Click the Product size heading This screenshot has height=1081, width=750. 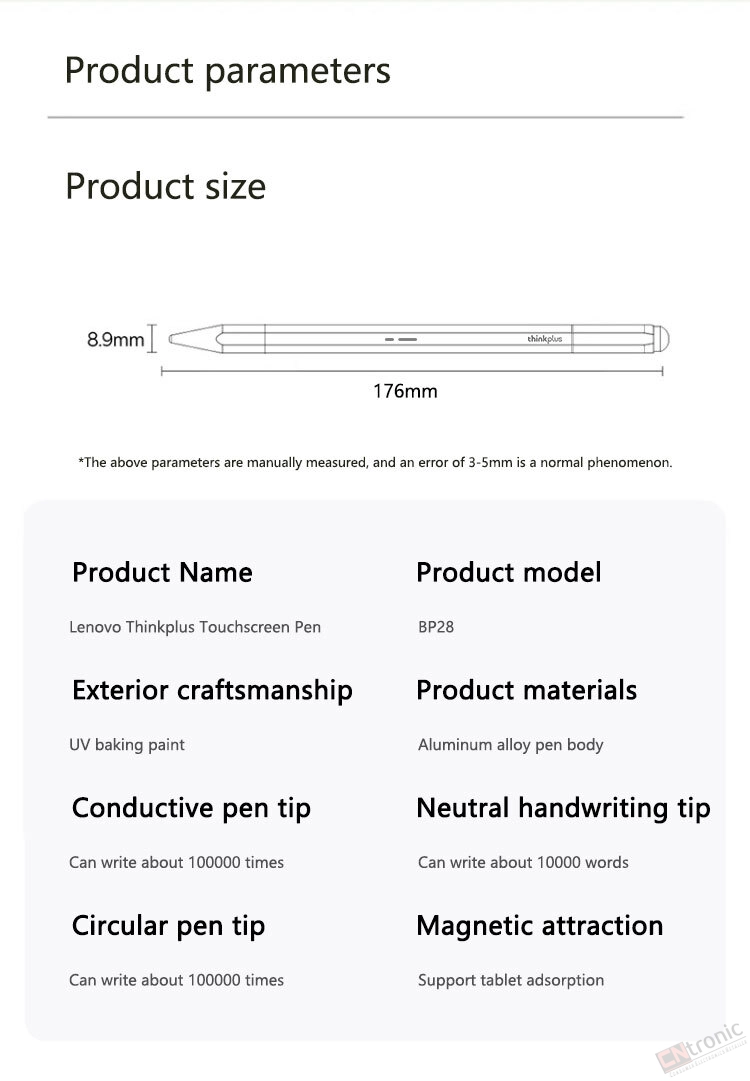(165, 186)
